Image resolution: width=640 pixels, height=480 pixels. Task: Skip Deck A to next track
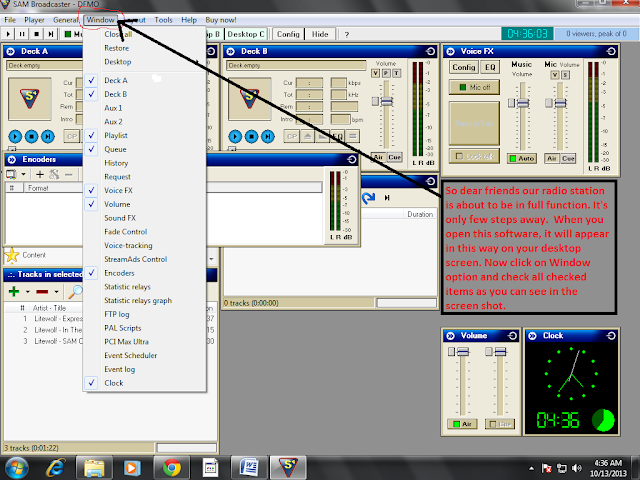point(48,136)
